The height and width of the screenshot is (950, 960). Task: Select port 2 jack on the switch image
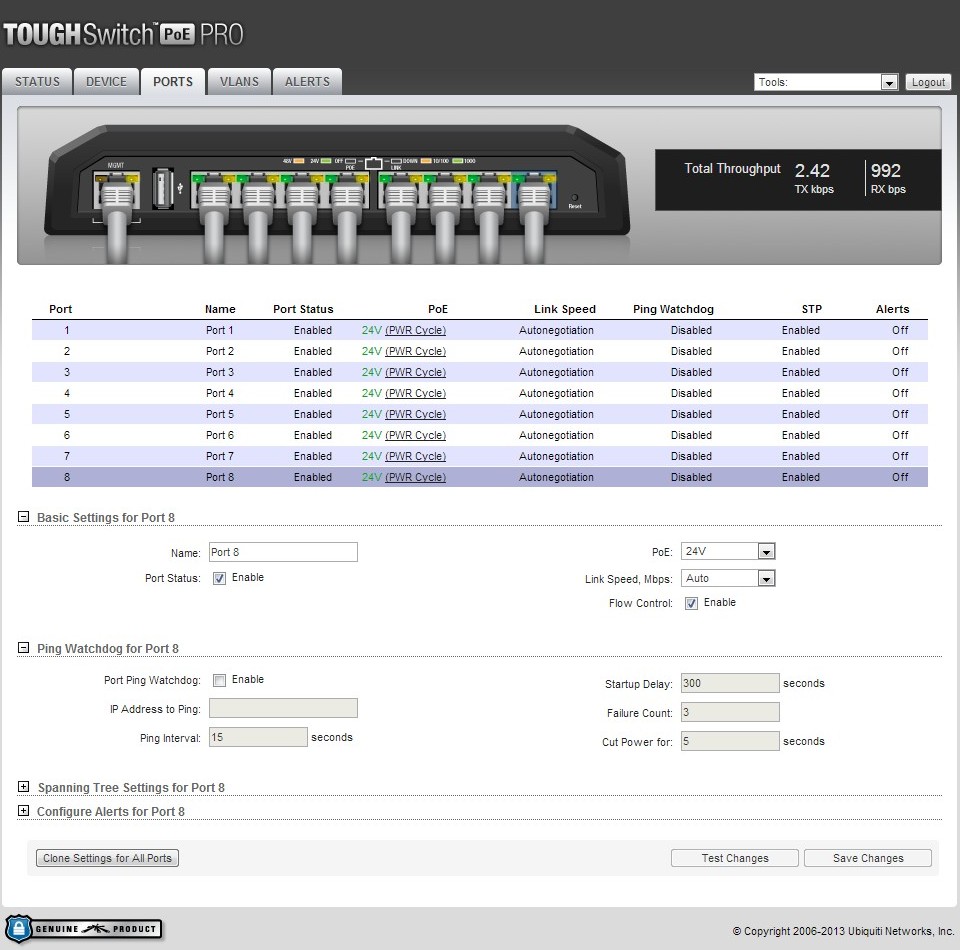[258, 191]
